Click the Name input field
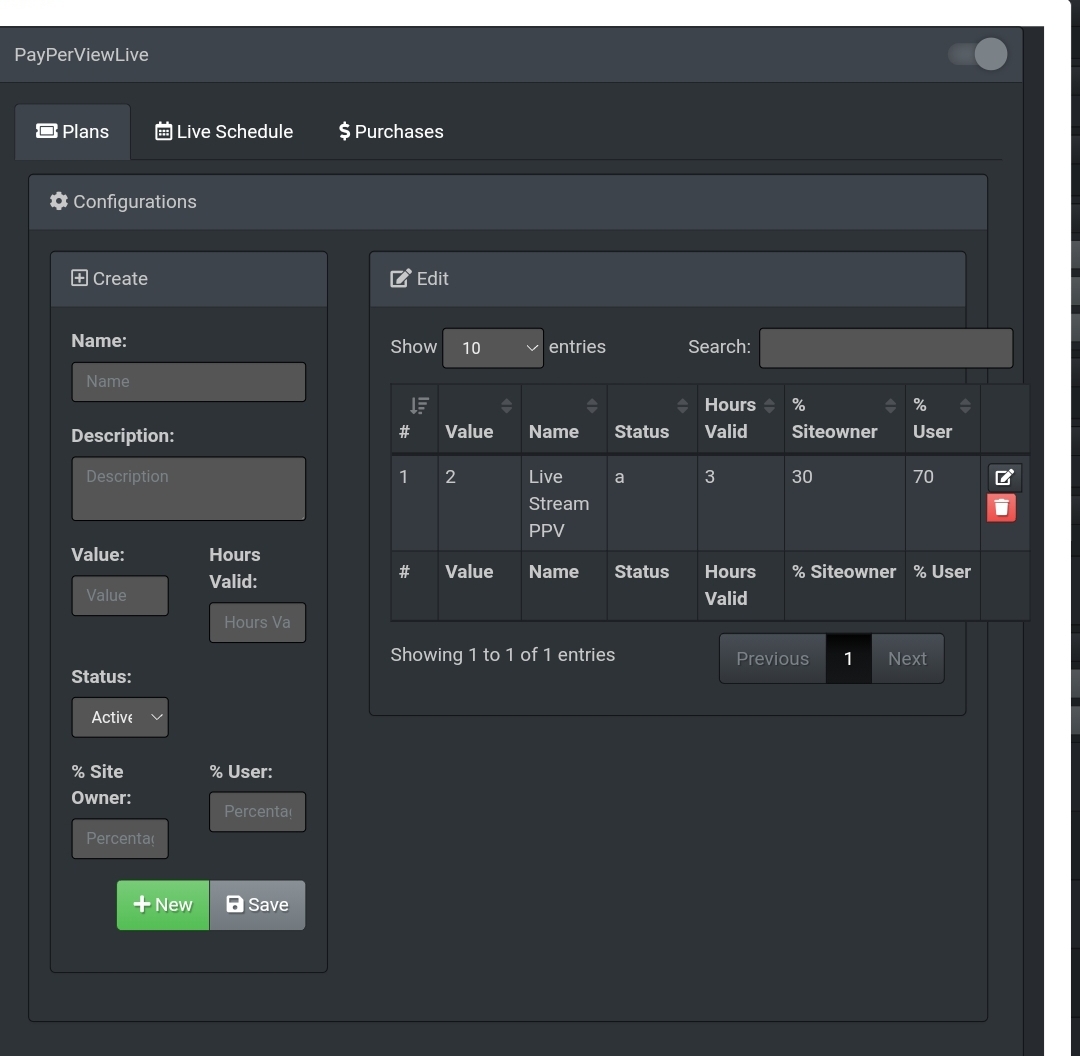Screen dimensions: 1080x1056 click(189, 382)
